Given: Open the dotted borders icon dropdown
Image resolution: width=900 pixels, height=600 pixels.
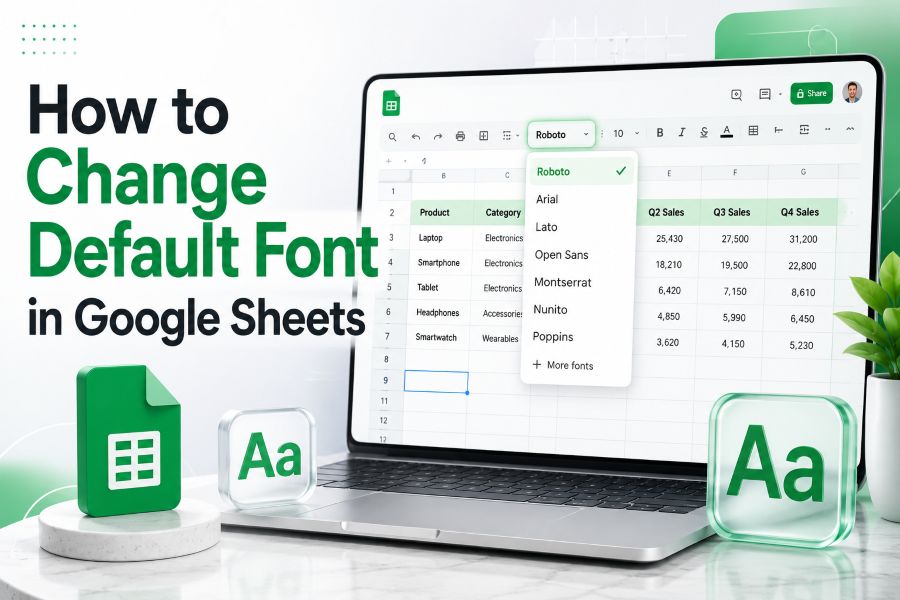Looking at the screenshot, I should pyautogui.click(x=510, y=136).
